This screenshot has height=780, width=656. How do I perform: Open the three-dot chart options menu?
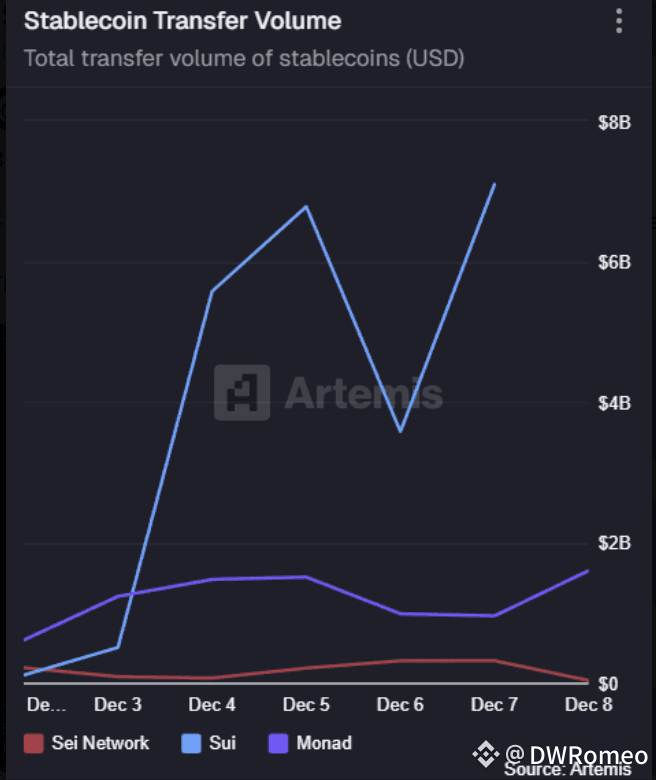click(622, 21)
